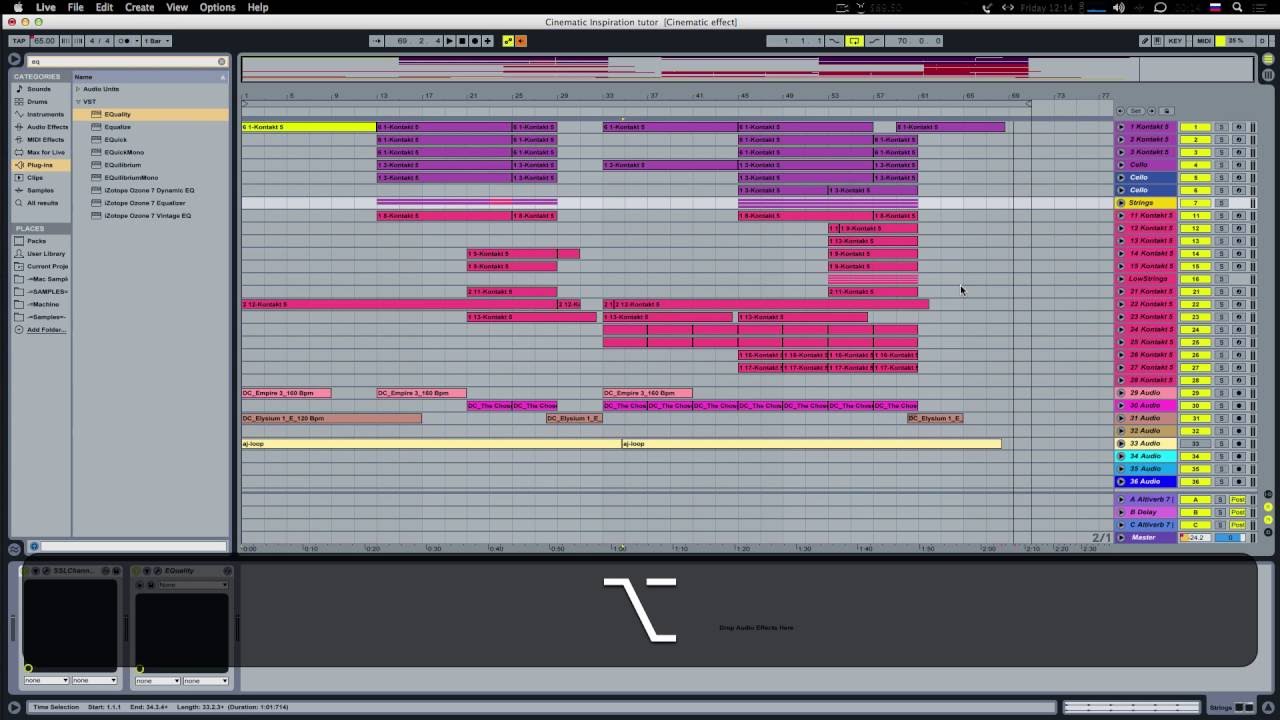
Task: Click the Draw Mode pencil icon
Action: 1145,41
